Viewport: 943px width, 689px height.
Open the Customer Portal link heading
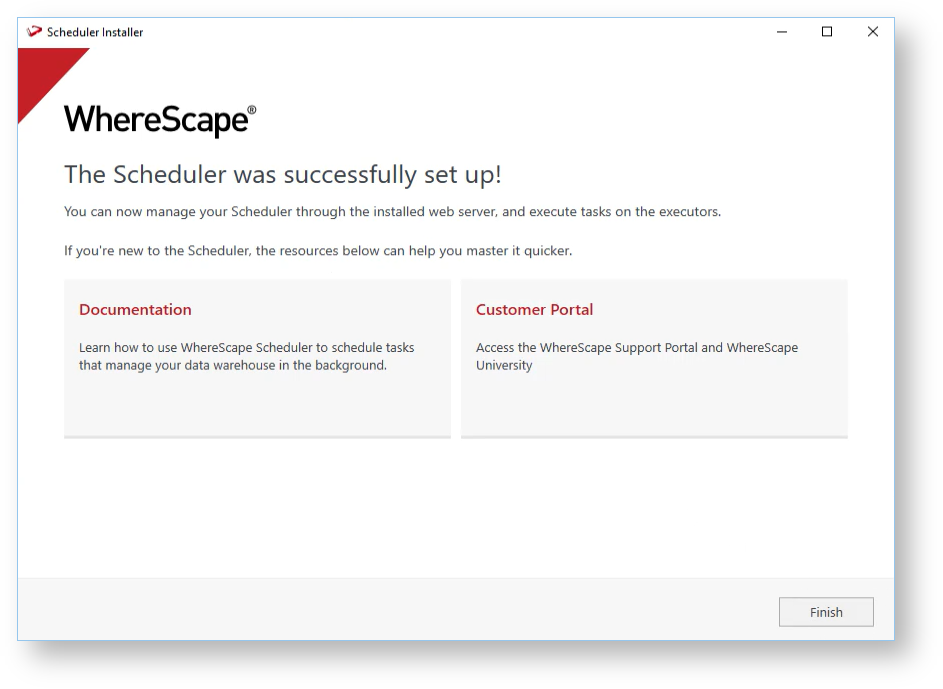click(534, 310)
